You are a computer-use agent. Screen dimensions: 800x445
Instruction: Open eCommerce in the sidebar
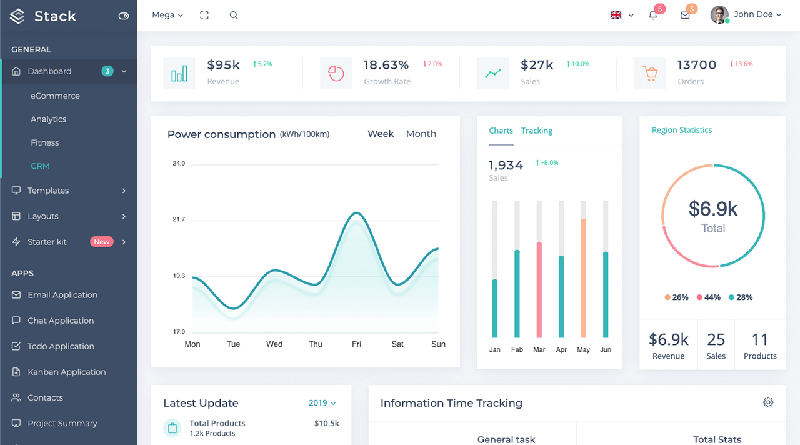55,96
